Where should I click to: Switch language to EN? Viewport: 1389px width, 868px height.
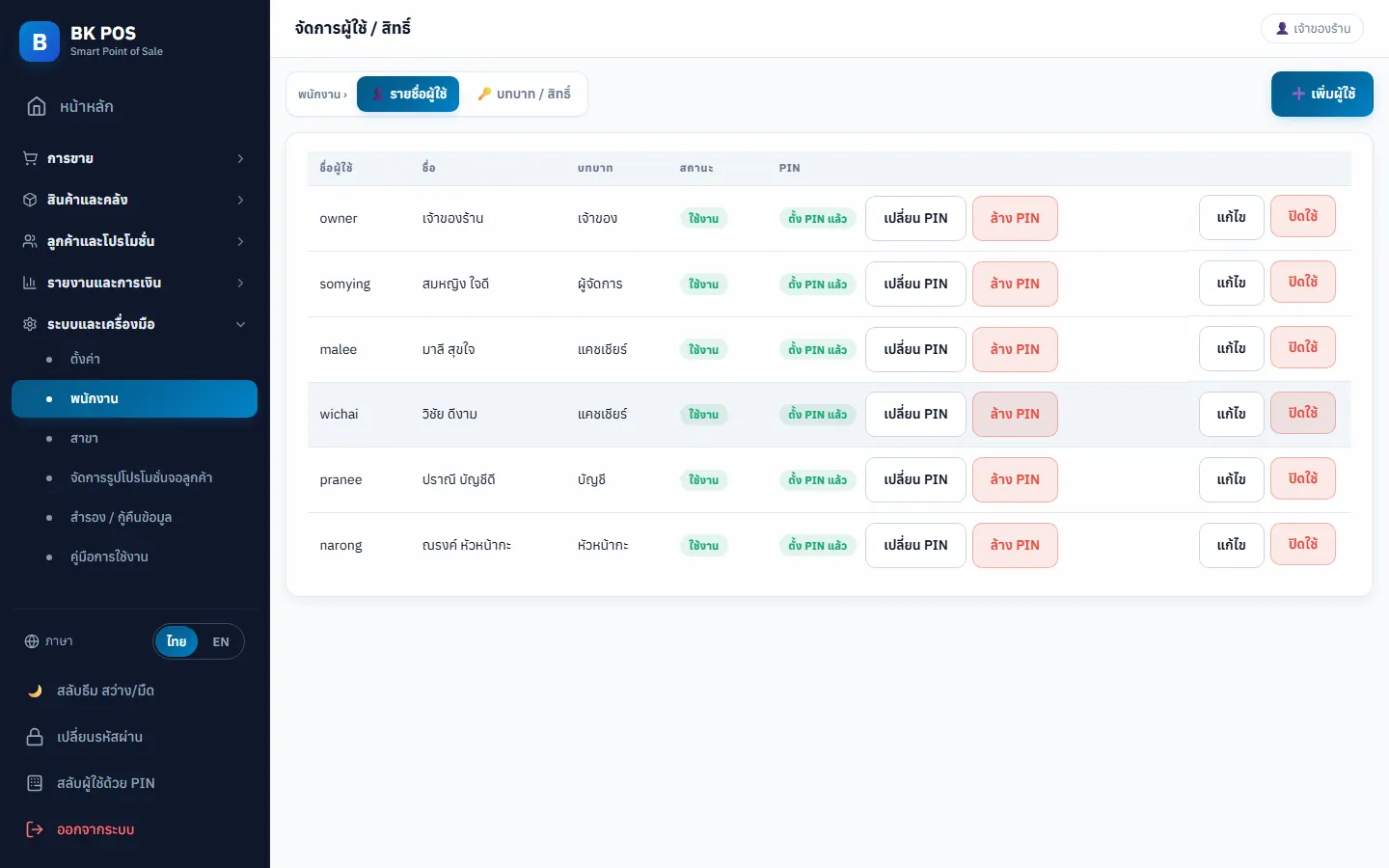click(221, 641)
